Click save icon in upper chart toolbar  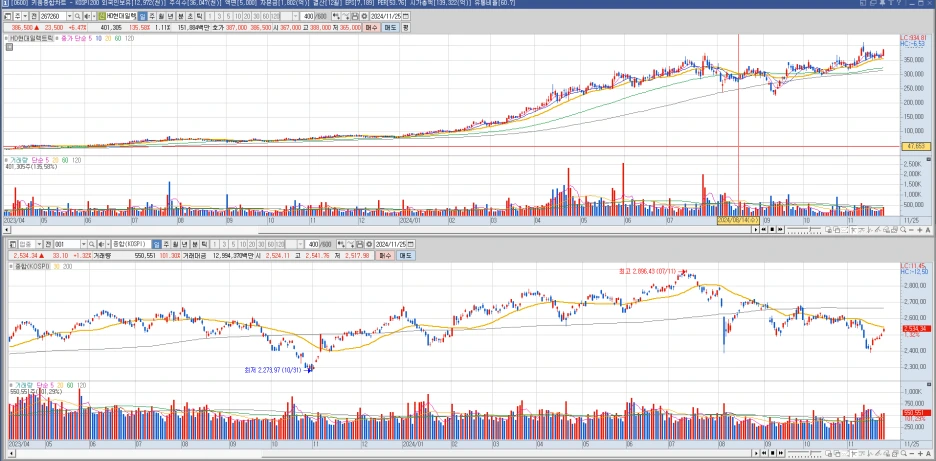point(355,16)
